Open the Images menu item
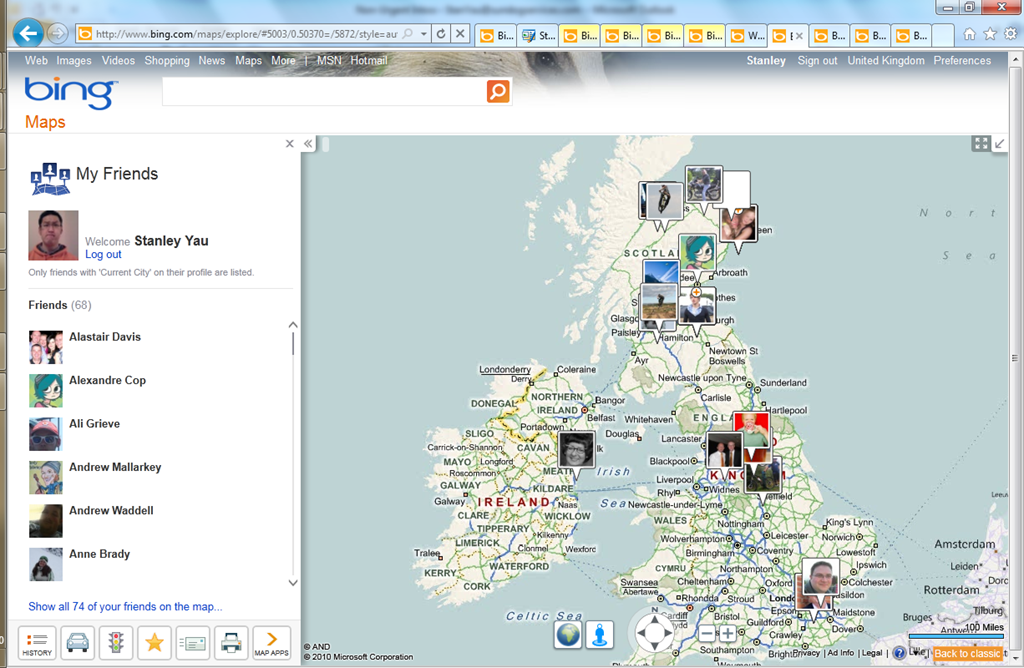The height and width of the screenshot is (668, 1024). tap(74, 61)
